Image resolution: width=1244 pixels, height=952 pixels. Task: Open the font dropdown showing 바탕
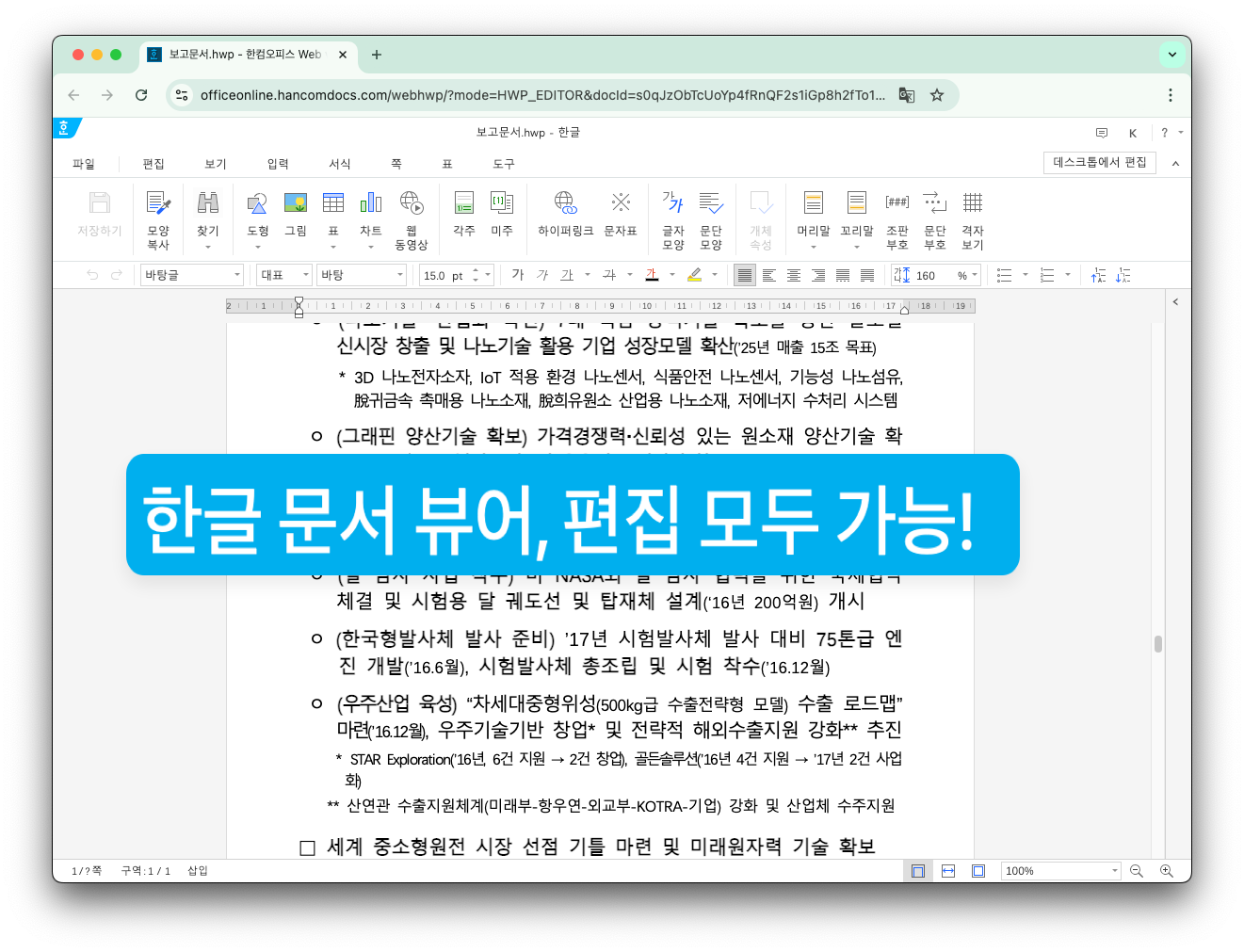tap(362, 275)
